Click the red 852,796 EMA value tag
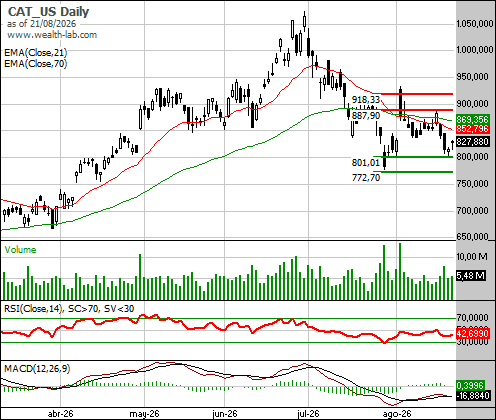This screenshot has width=496, height=420. coord(472,129)
